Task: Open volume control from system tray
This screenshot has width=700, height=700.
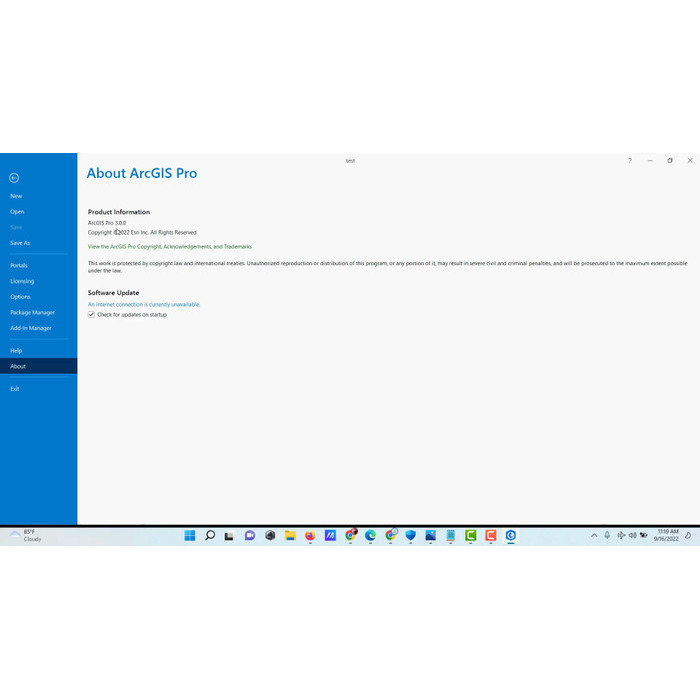Action: (x=633, y=535)
